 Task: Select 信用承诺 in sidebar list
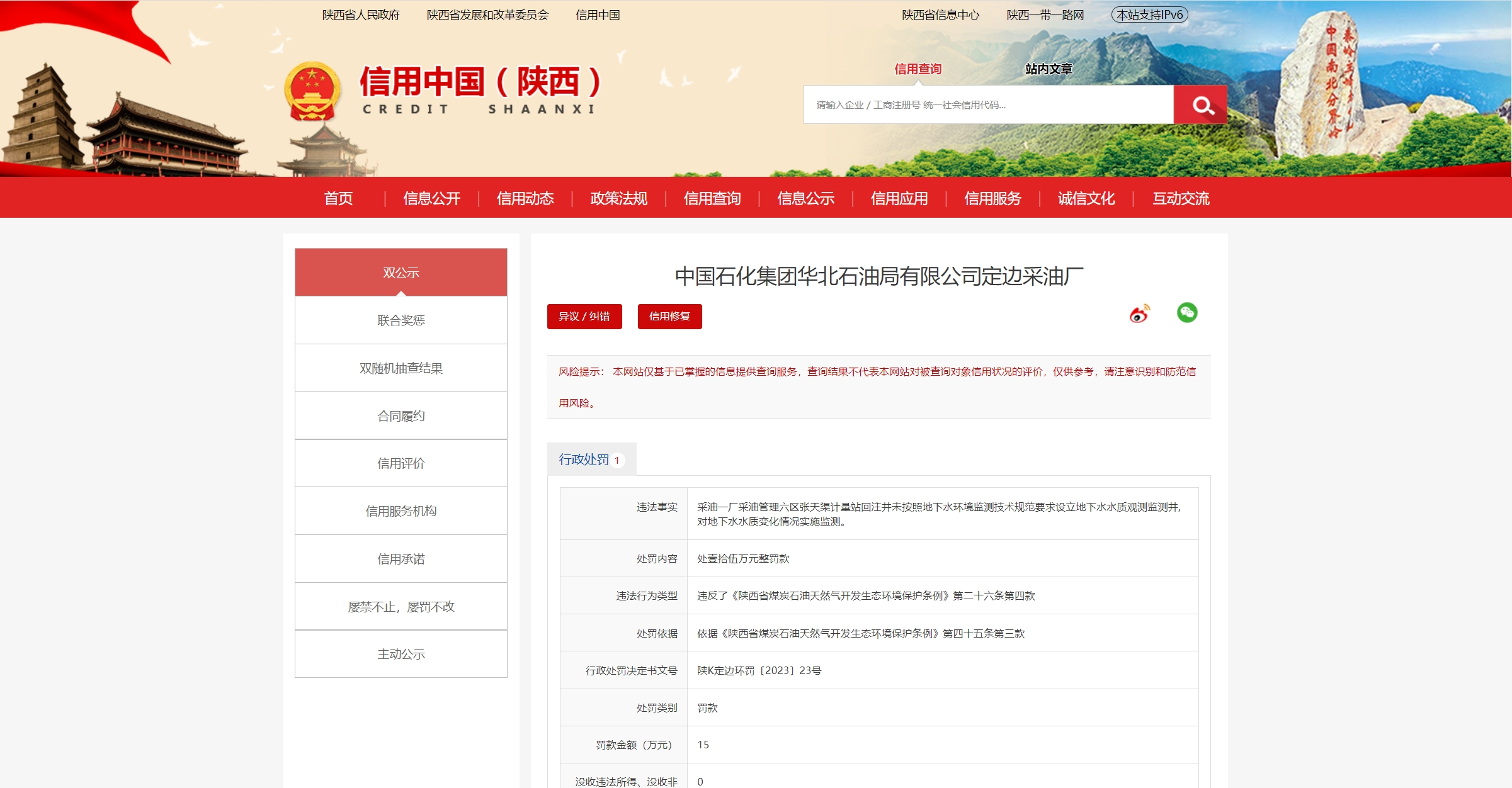tap(401, 559)
